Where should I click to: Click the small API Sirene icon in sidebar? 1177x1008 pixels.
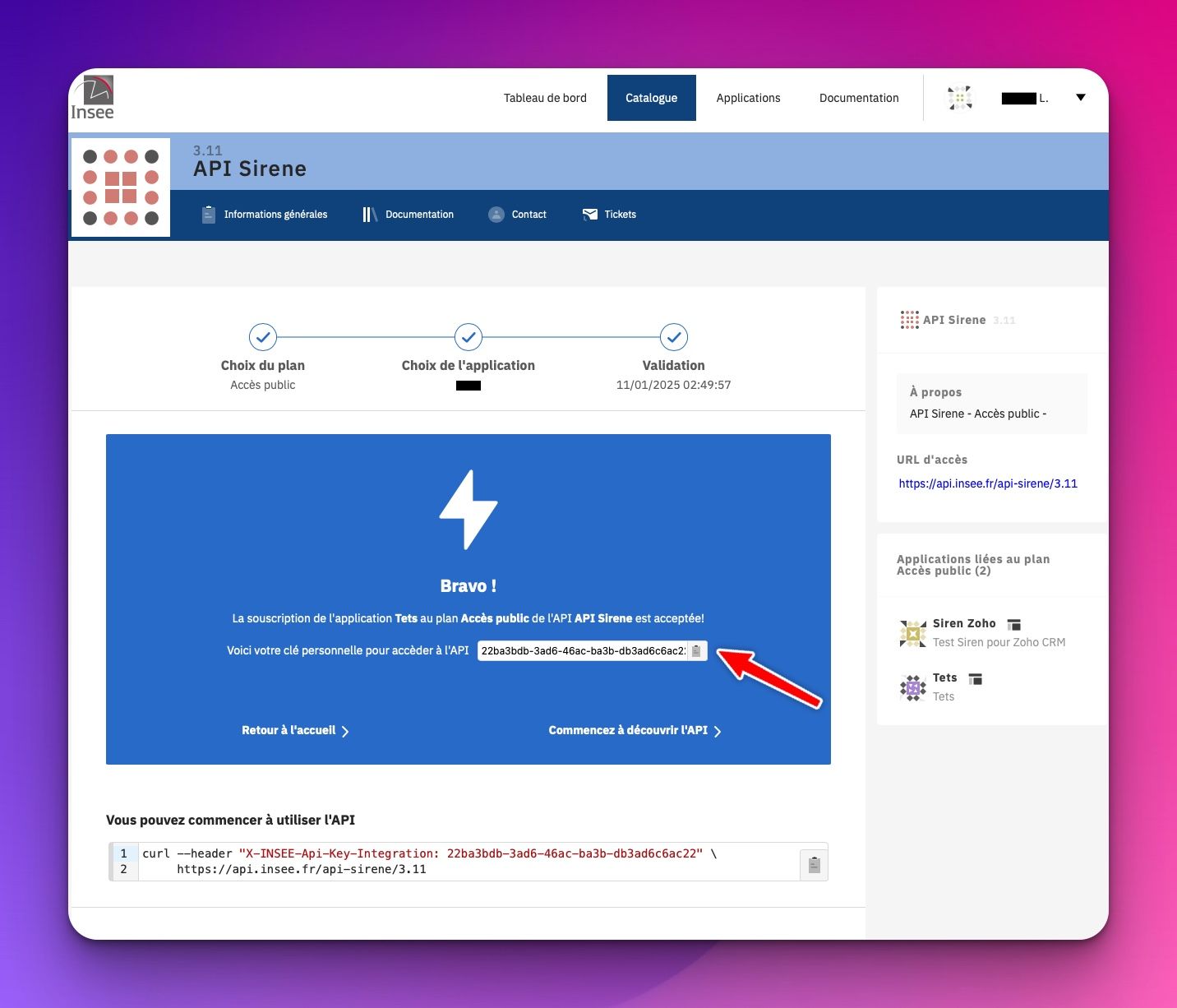[910, 320]
